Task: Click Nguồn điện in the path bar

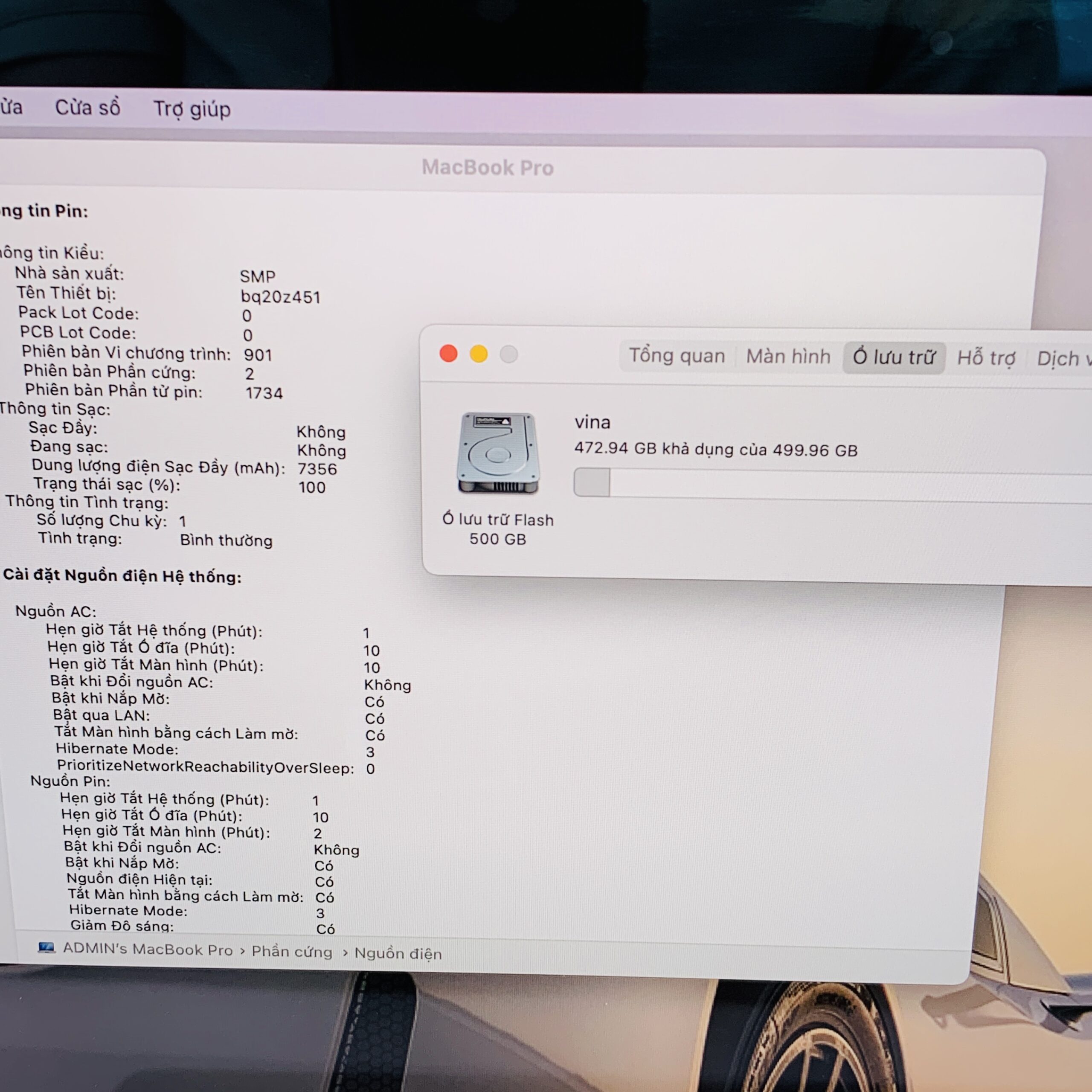Action: 398,953
